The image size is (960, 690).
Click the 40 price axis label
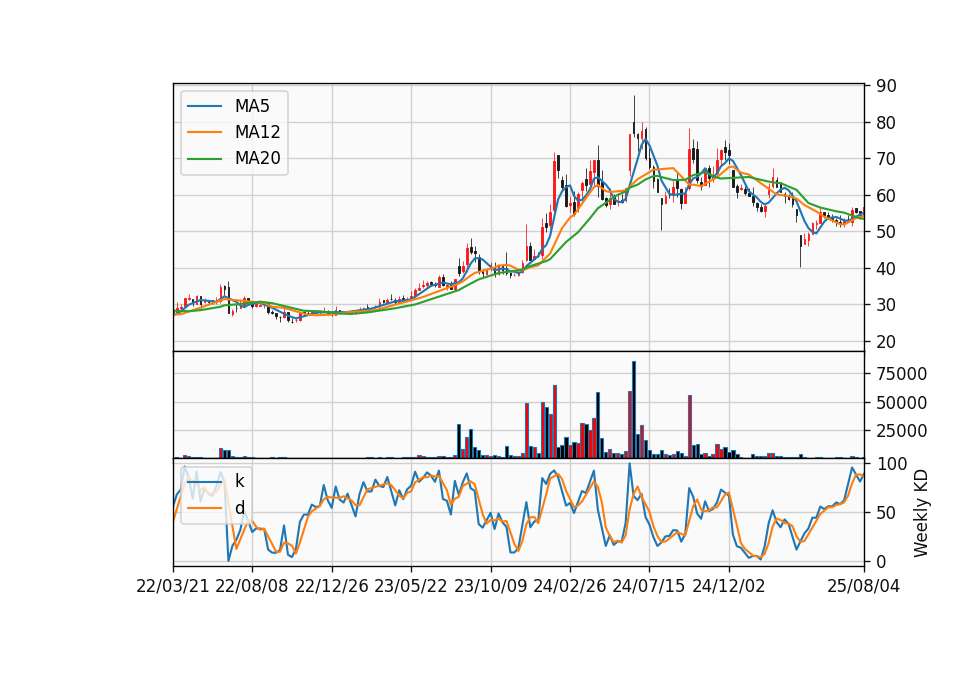(886, 269)
